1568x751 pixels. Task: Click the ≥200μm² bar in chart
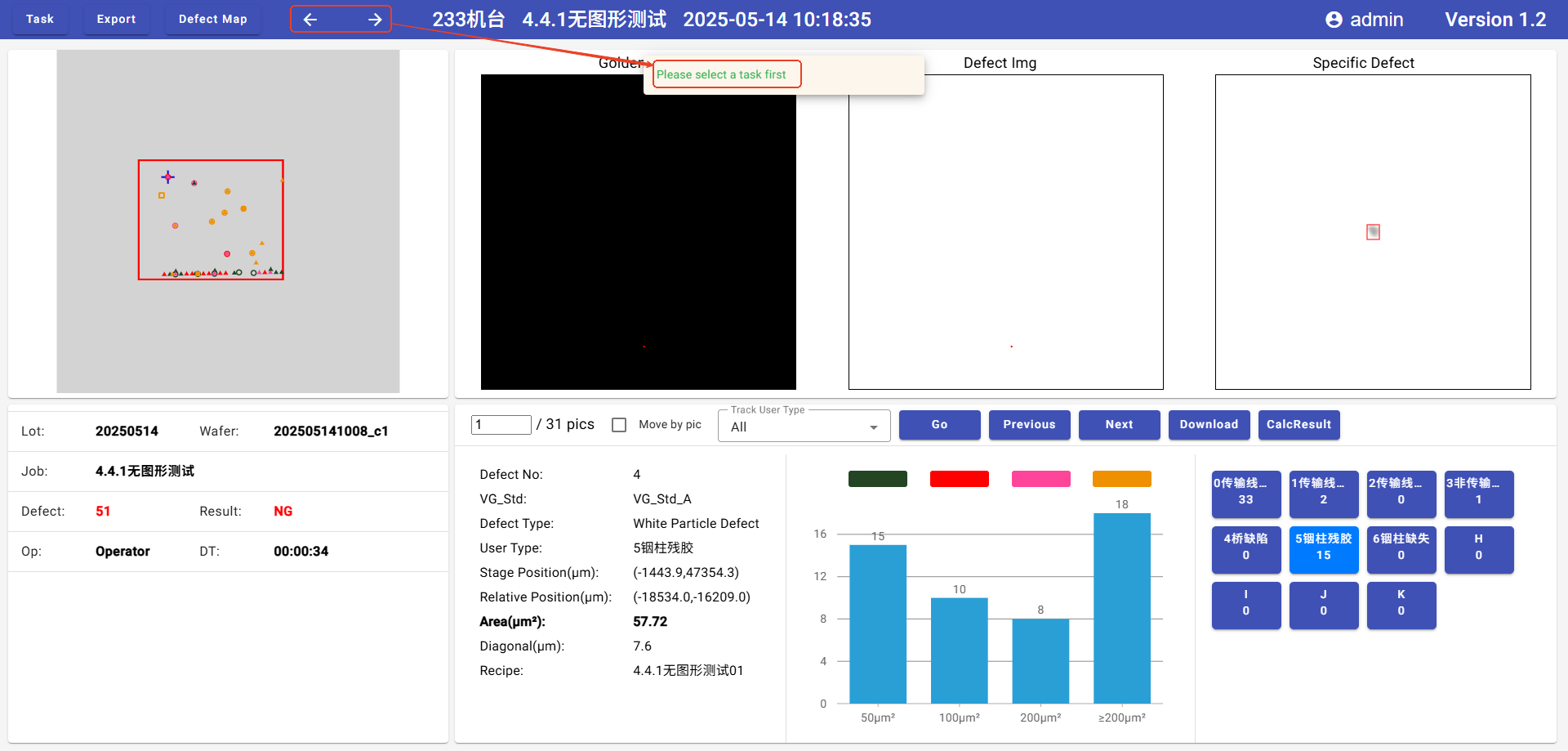[1122, 608]
